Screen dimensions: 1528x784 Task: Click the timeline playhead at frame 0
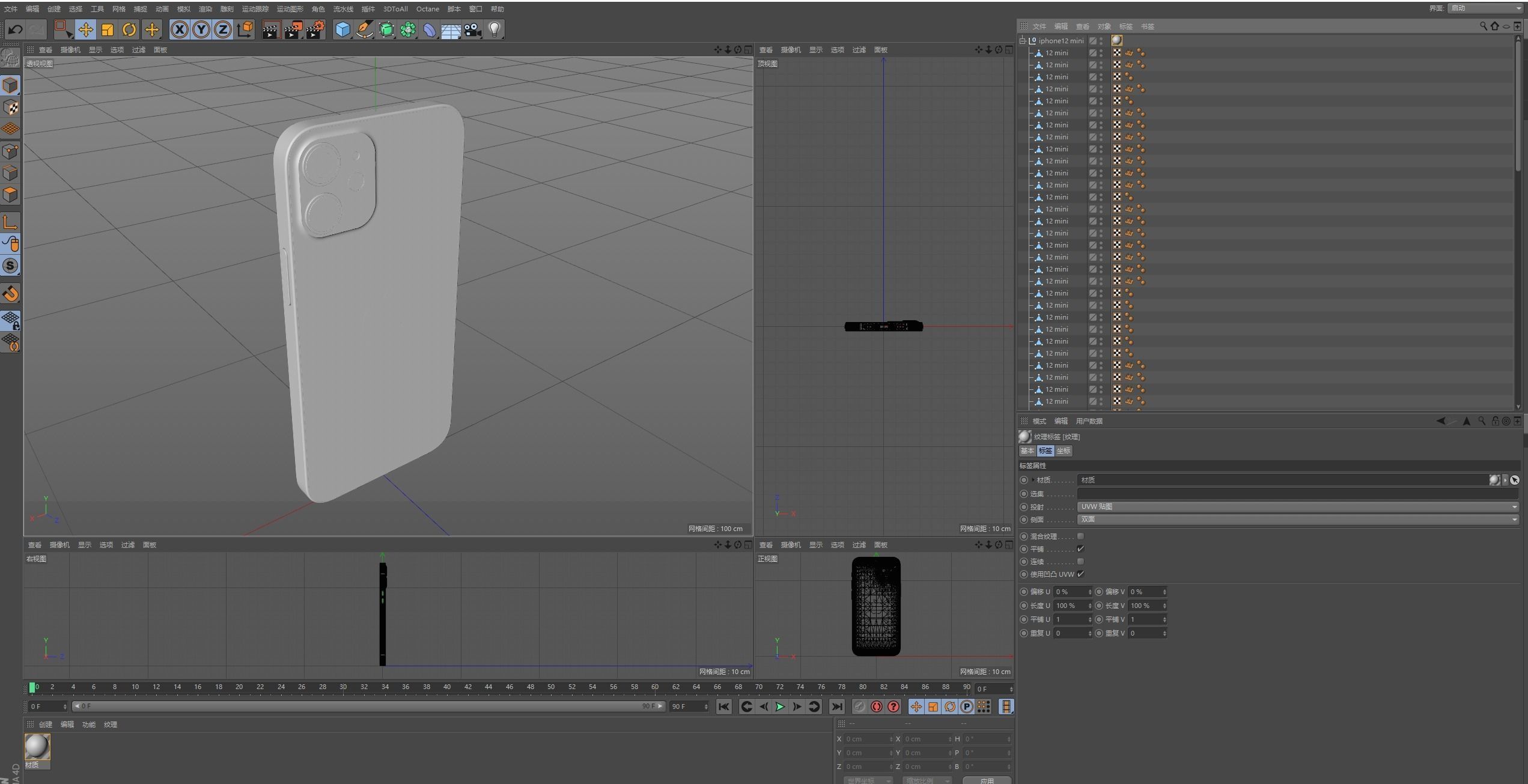[32, 687]
